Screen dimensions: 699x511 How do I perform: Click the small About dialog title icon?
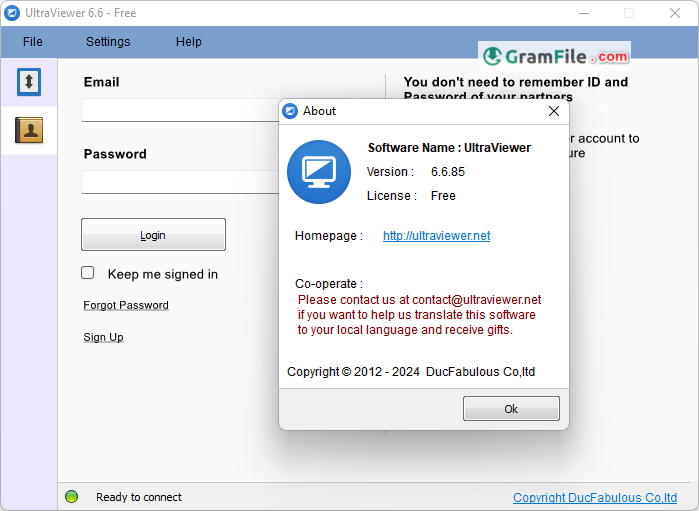coord(290,111)
